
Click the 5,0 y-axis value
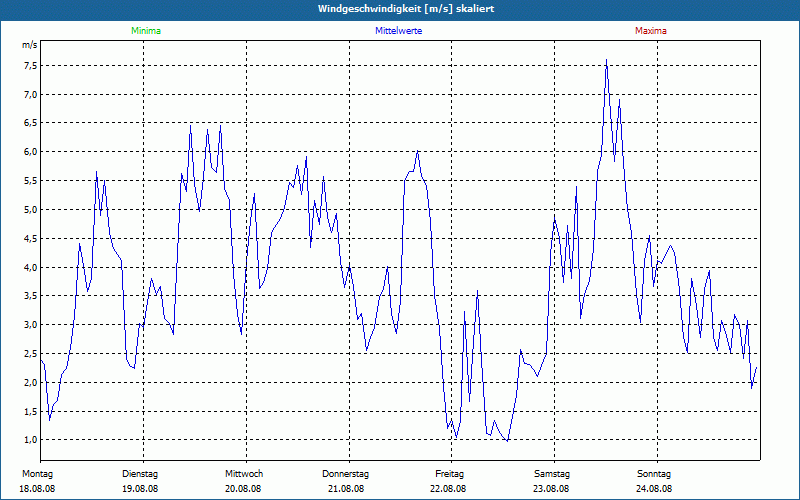pos(29,210)
